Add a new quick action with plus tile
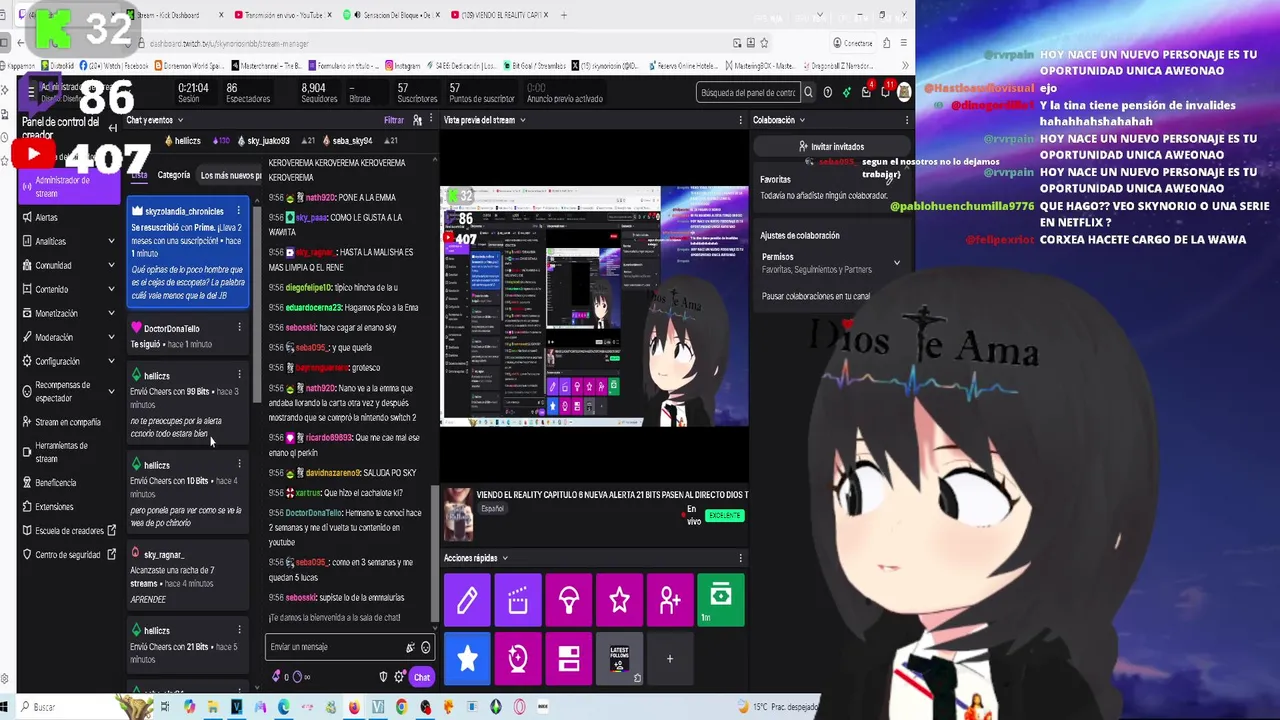 [x=670, y=659]
